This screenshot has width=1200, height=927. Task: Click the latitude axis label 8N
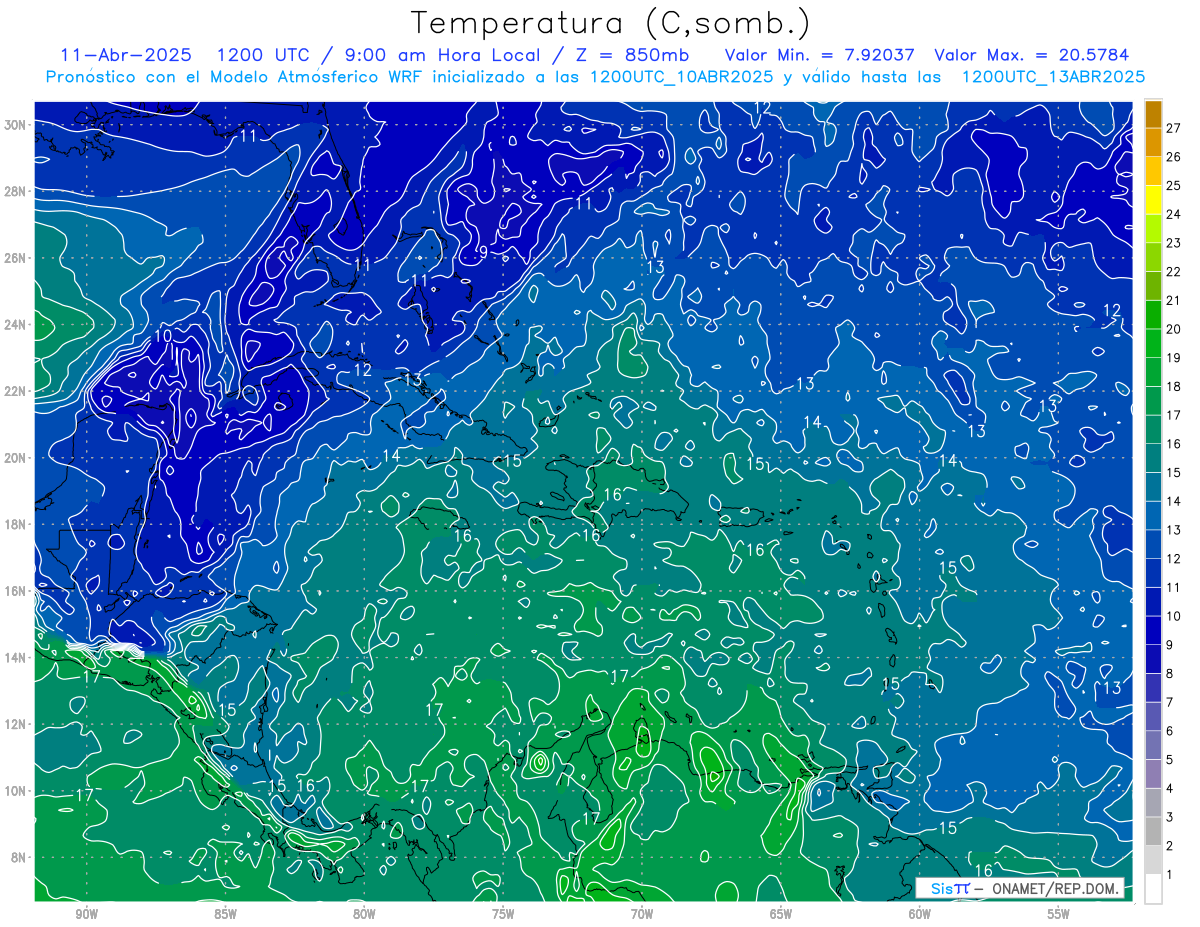click(19, 857)
